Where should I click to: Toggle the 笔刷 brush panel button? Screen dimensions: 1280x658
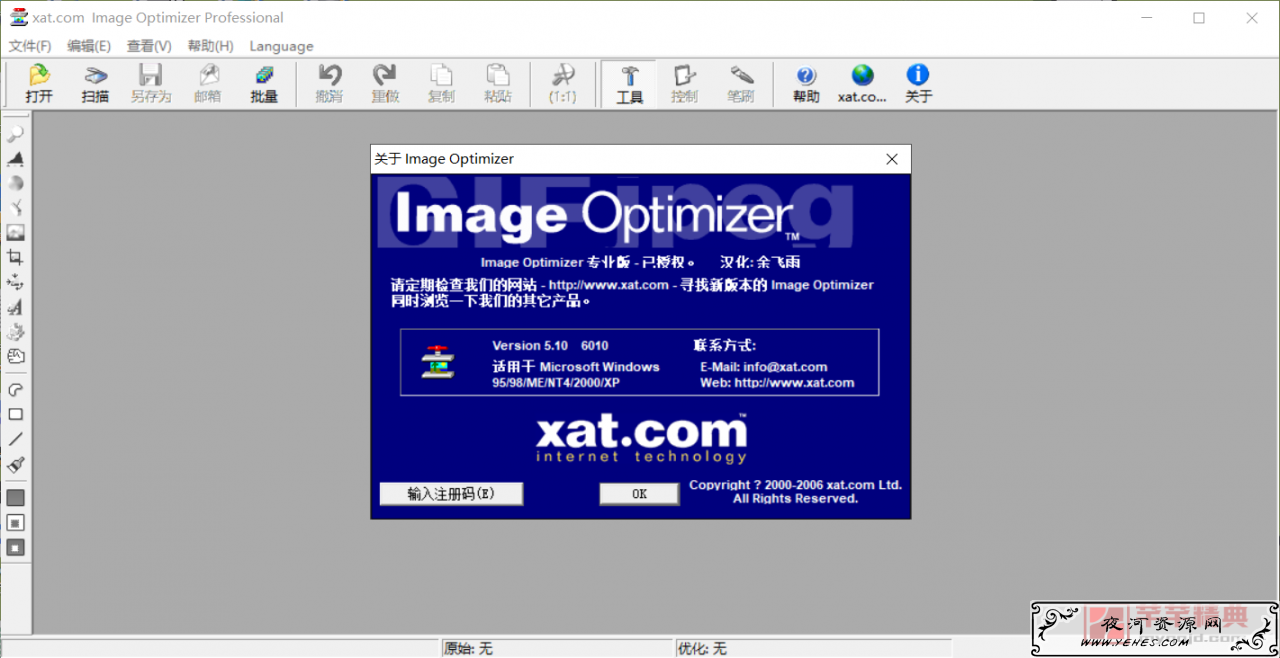pyautogui.click(x=741, y=84)
